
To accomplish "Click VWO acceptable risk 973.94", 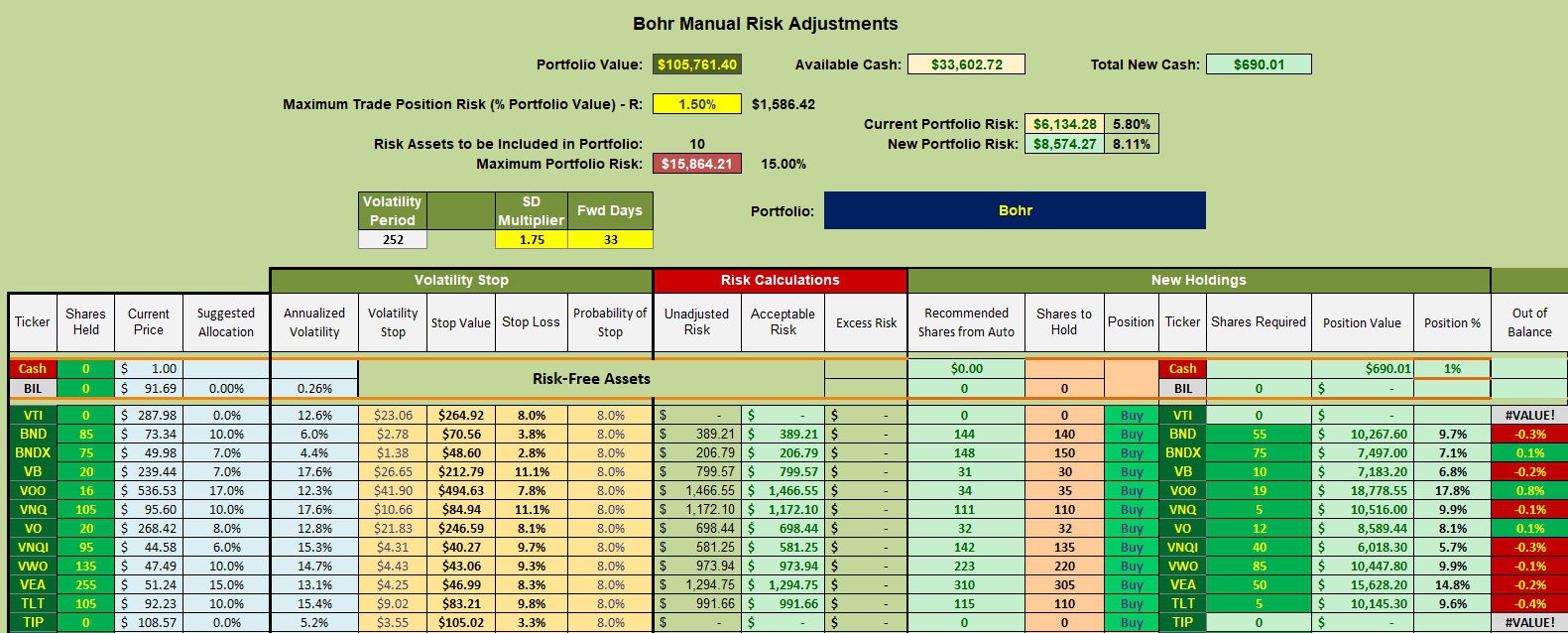I will [x=783, y=566].
